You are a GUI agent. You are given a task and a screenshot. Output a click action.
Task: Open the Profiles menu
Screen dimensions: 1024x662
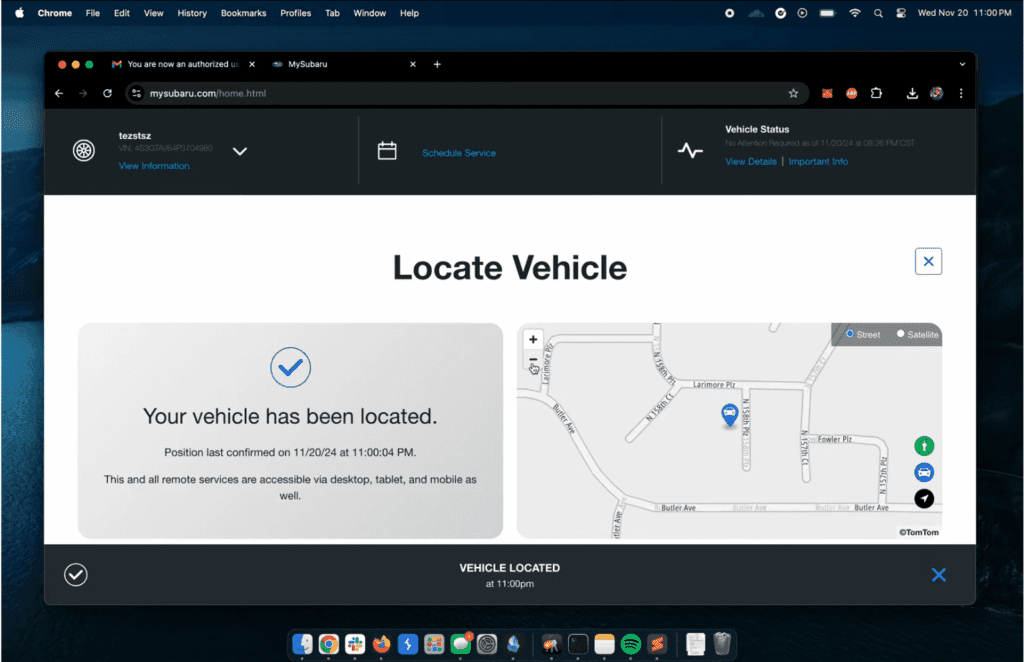[x=296, y=13]
